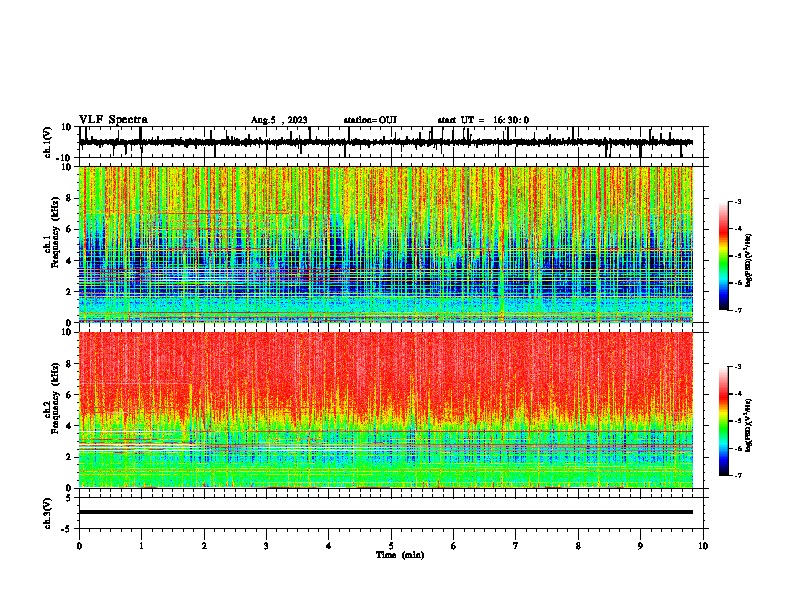Click the "5" tick on the time axis
This screenshot has width=792, height=612.
(391, 546)
